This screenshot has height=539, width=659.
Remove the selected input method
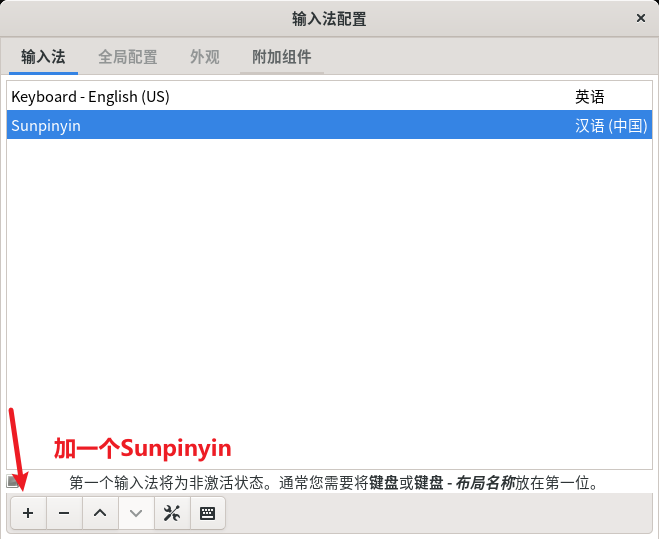[64, 513]
